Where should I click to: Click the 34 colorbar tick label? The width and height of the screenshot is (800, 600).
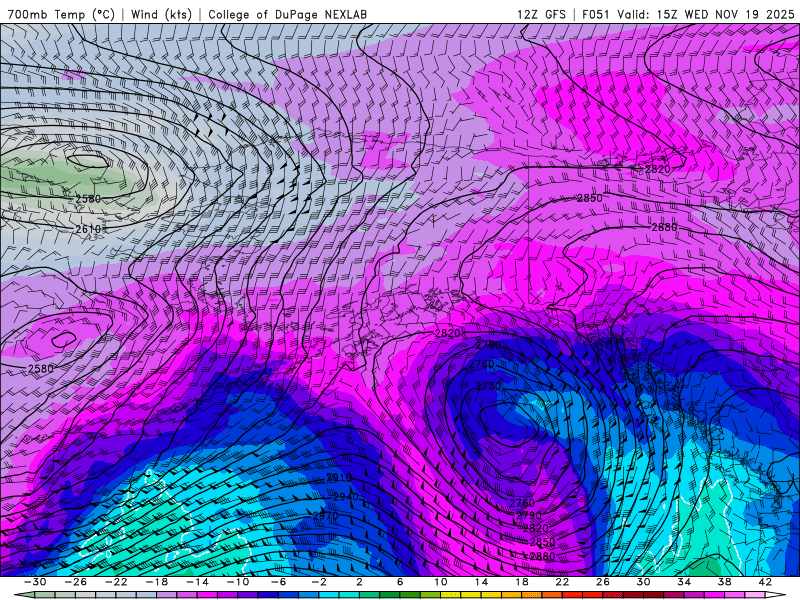click(684, 582)
